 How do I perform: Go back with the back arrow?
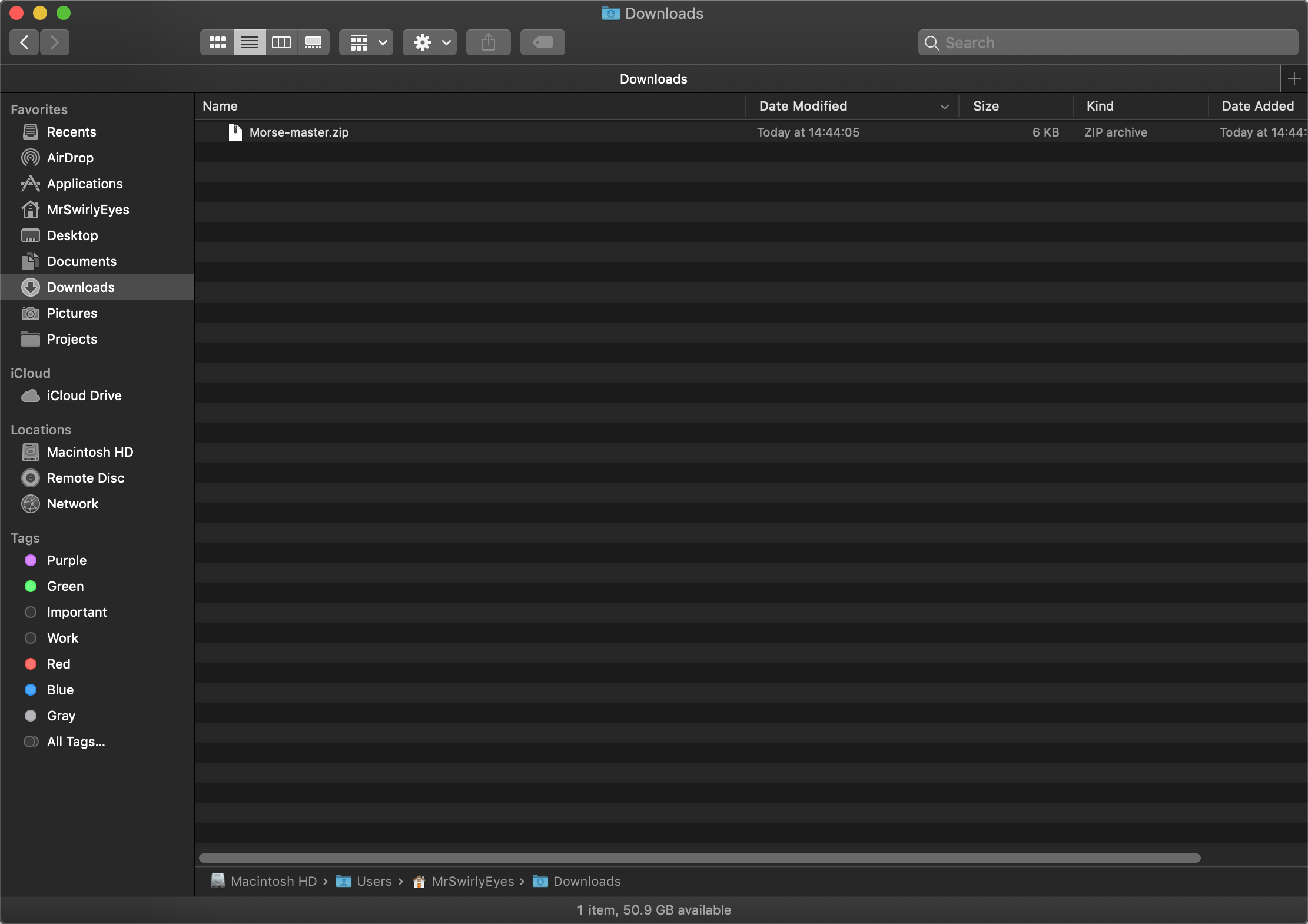pyautogui.click(x=24, y=42)
